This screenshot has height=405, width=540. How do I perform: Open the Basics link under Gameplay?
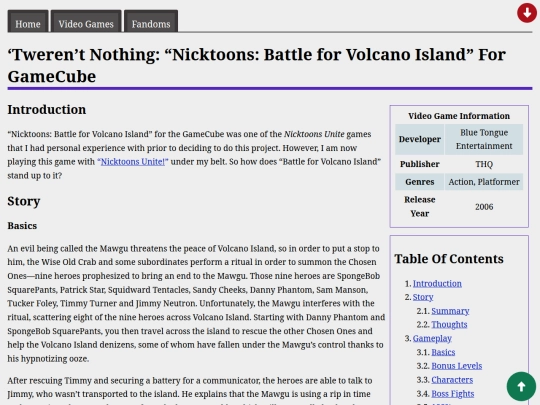click(x=443, y=352)
